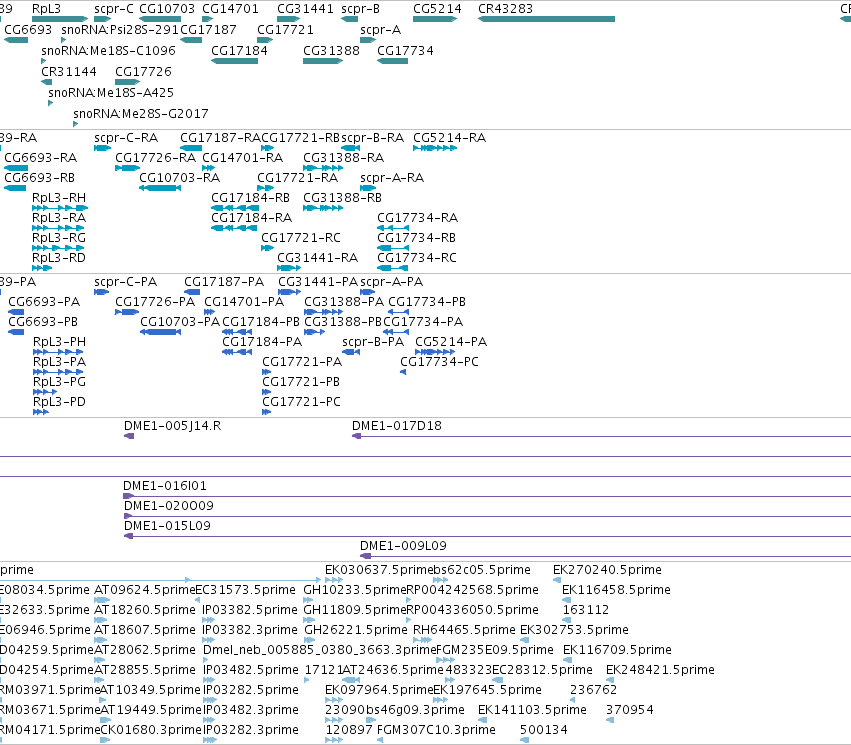Click the scpr-A-RA transcript label

click(x=392, y=178)
